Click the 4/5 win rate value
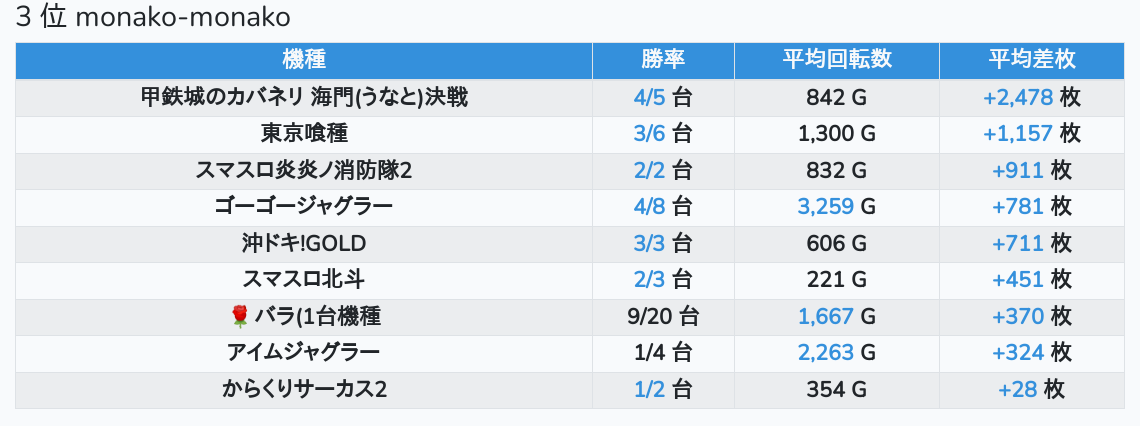The width and height of the screenshot is (1140, 426). point(649,97)
